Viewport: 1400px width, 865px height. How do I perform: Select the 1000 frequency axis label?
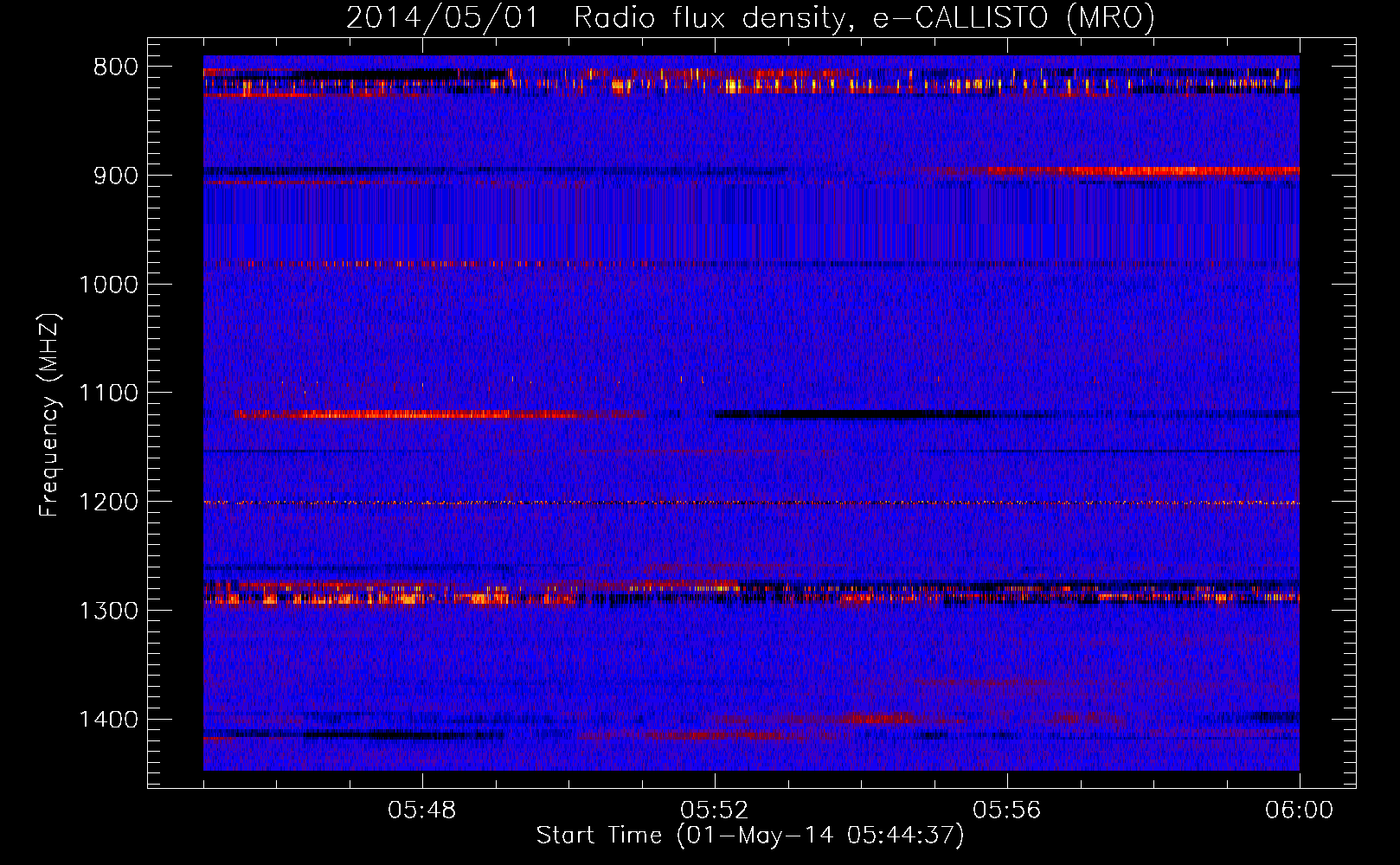click(x=109, y=285)
